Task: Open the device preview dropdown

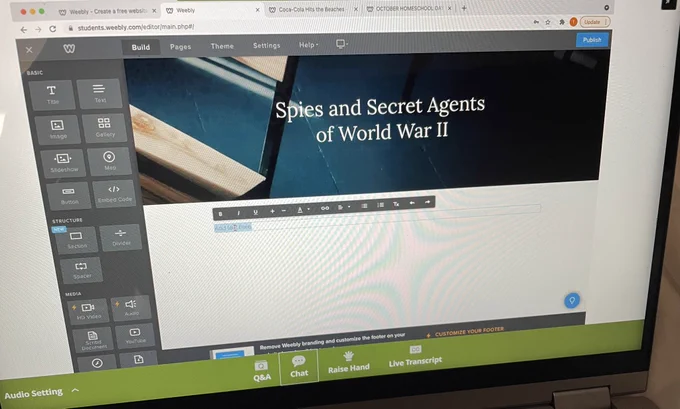Action: coord(342,44)
